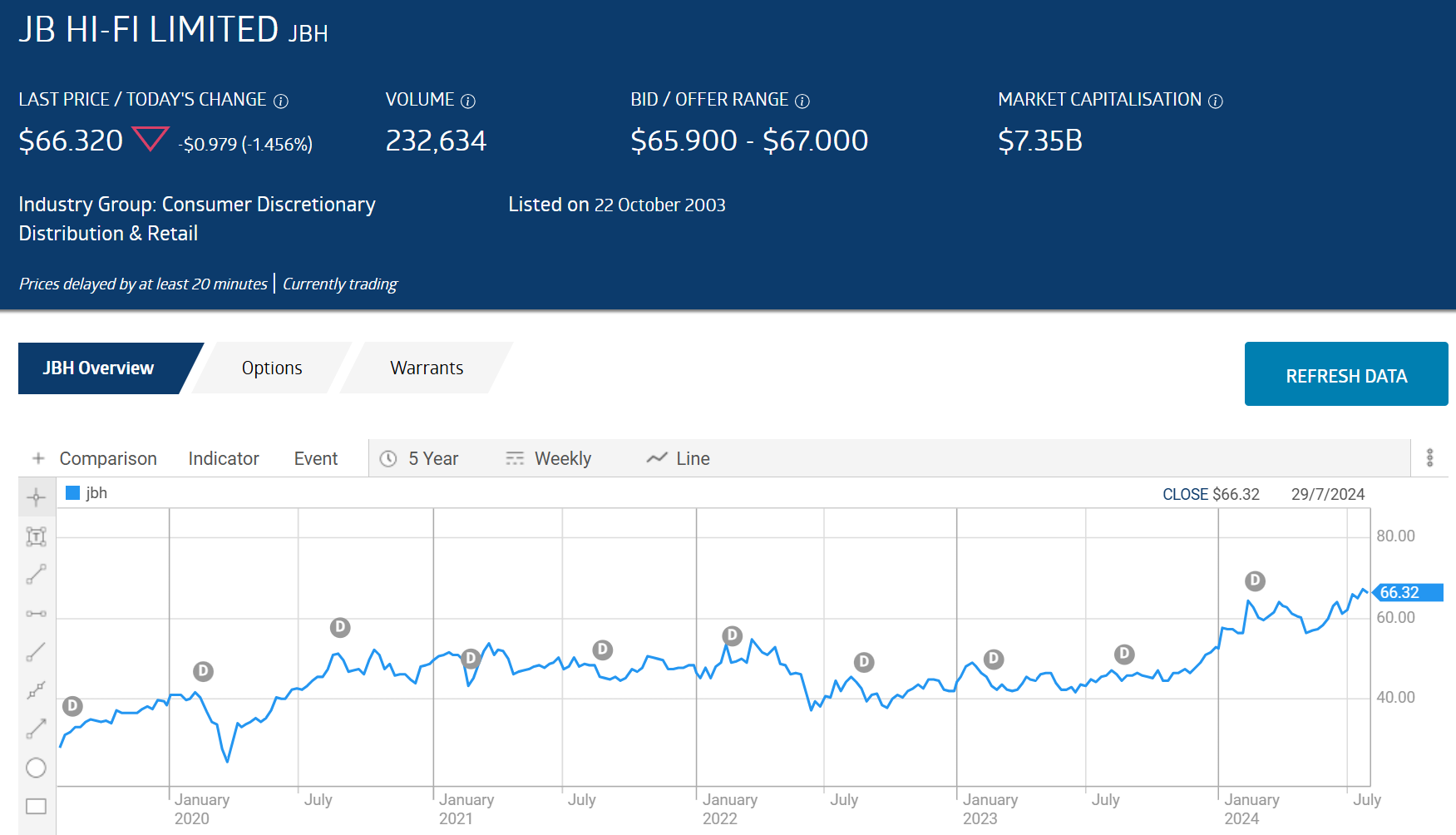Click the JB HI-FI LIMITED heading
The width and height of the screenshot is (1456, 835).
149,29
